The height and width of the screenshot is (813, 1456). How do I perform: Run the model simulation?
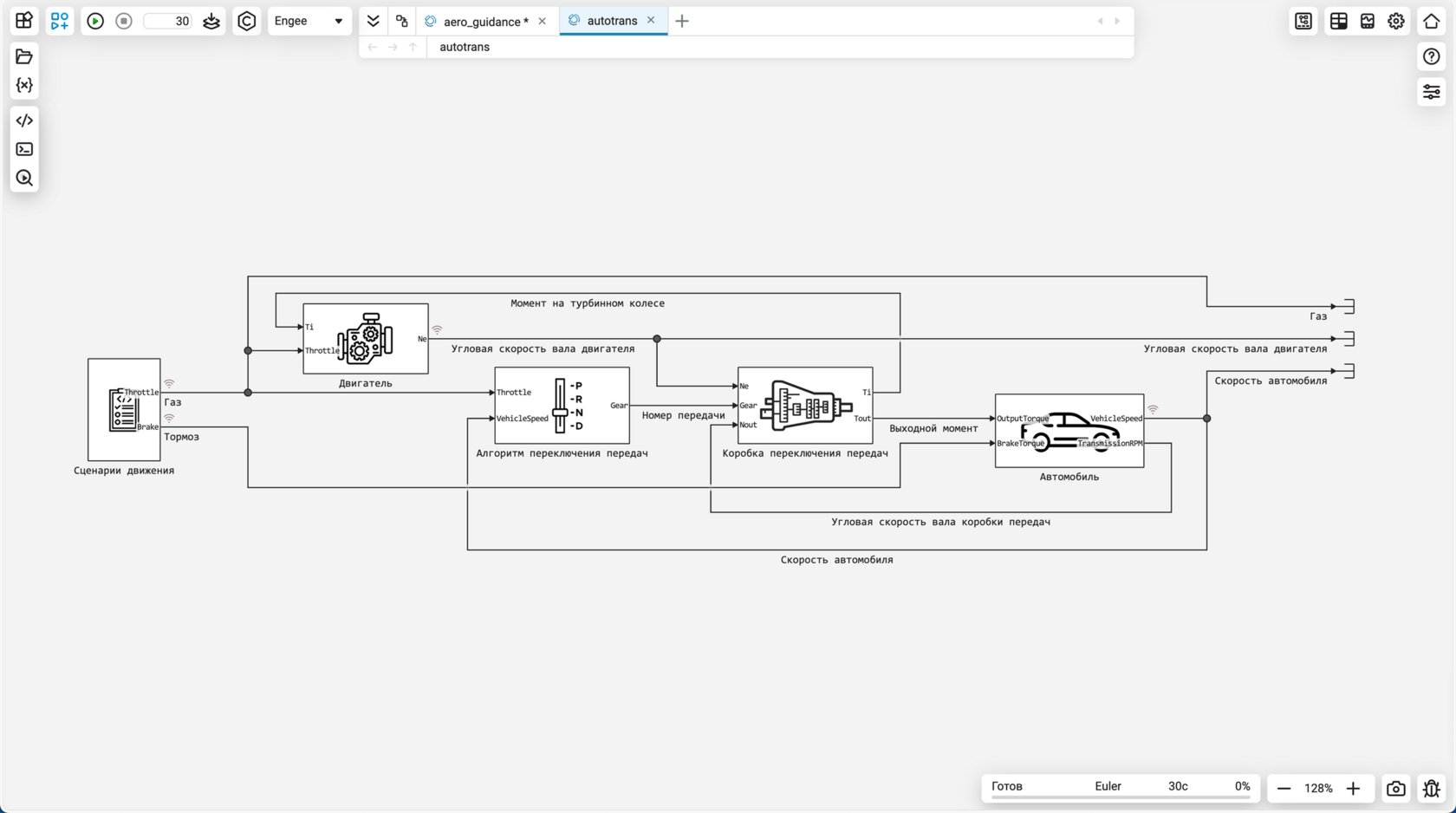click(x=95, y=21)
